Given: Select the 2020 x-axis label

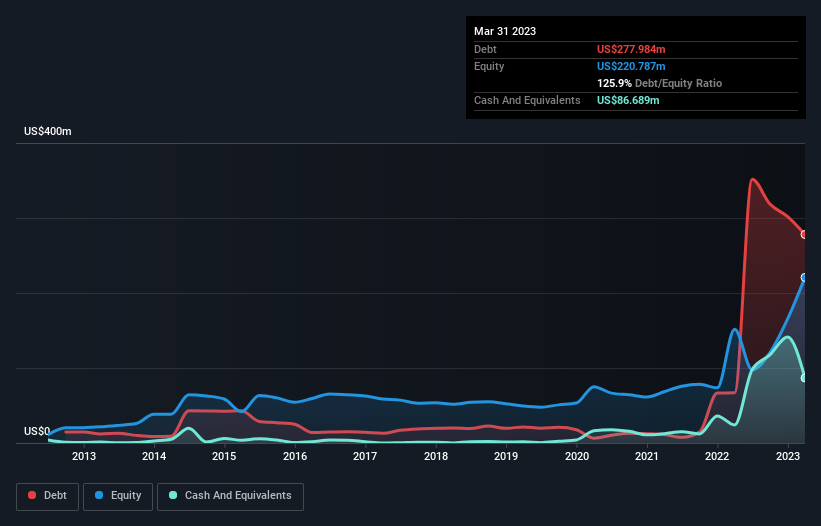Looking at the screenshot, I should point(576,456).
